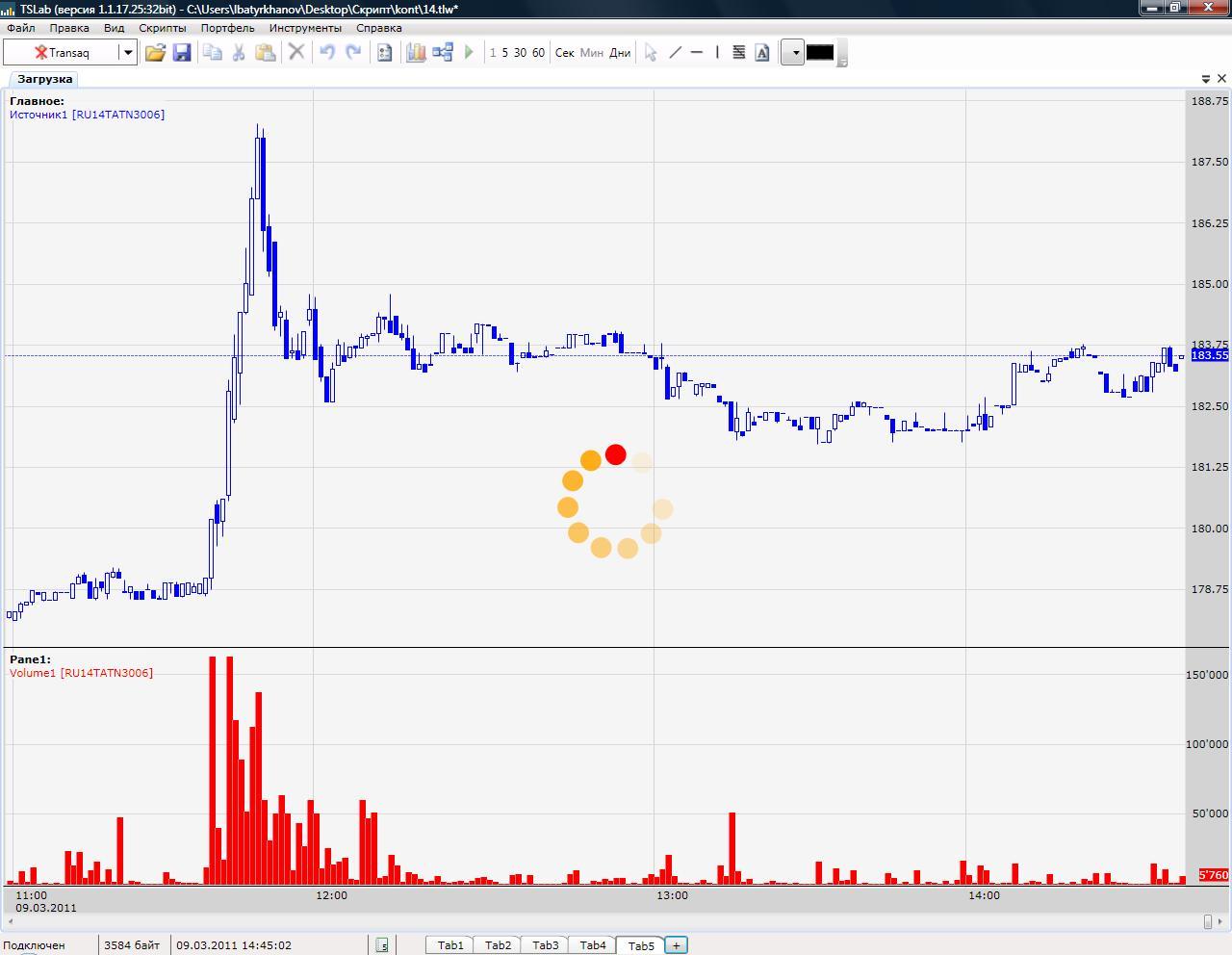Open the properties list icon

point(384,53)
